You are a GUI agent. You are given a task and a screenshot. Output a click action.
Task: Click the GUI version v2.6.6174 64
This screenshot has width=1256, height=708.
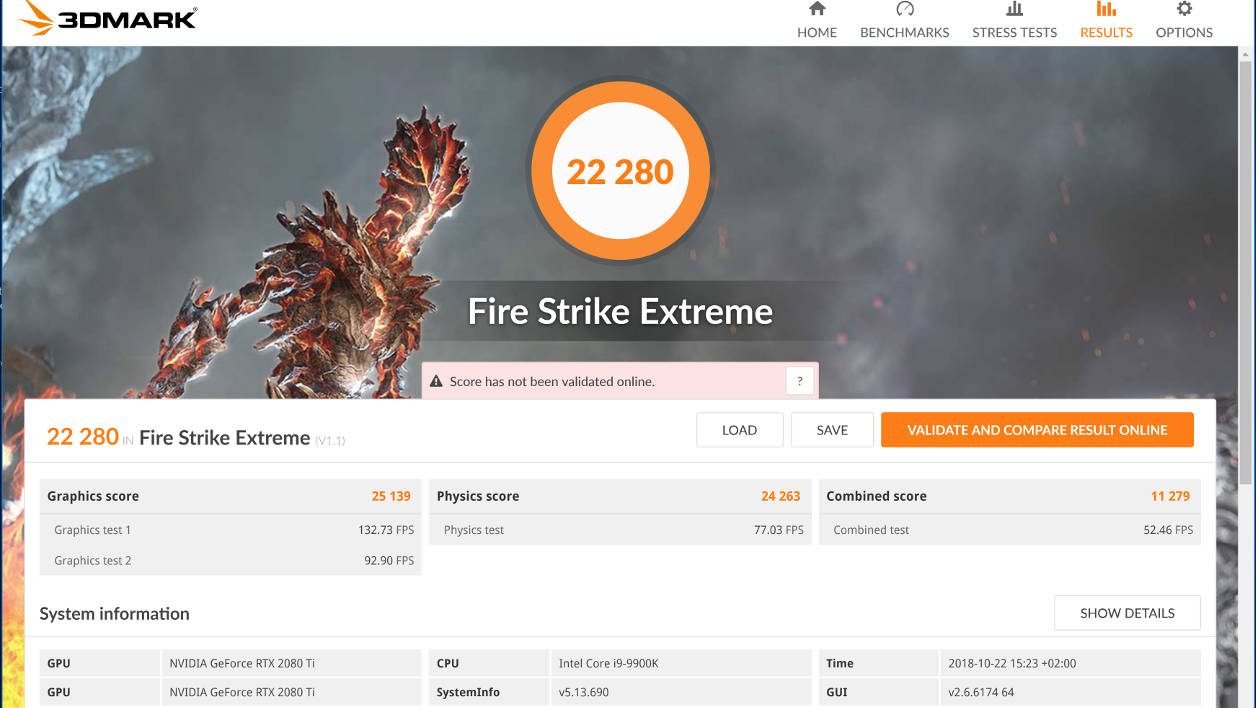[981, 692]
